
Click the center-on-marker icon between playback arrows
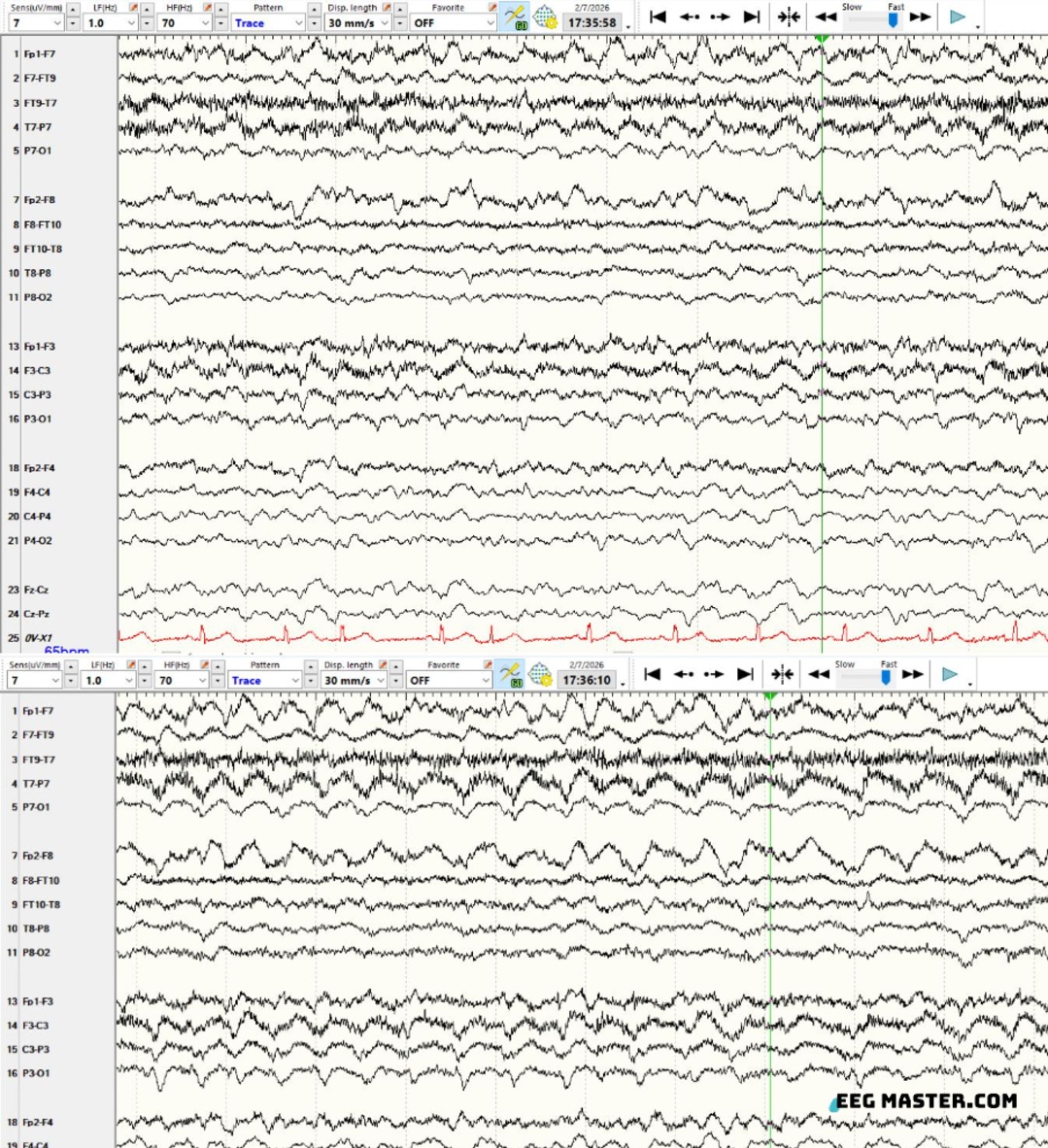(x=789, y=17)
